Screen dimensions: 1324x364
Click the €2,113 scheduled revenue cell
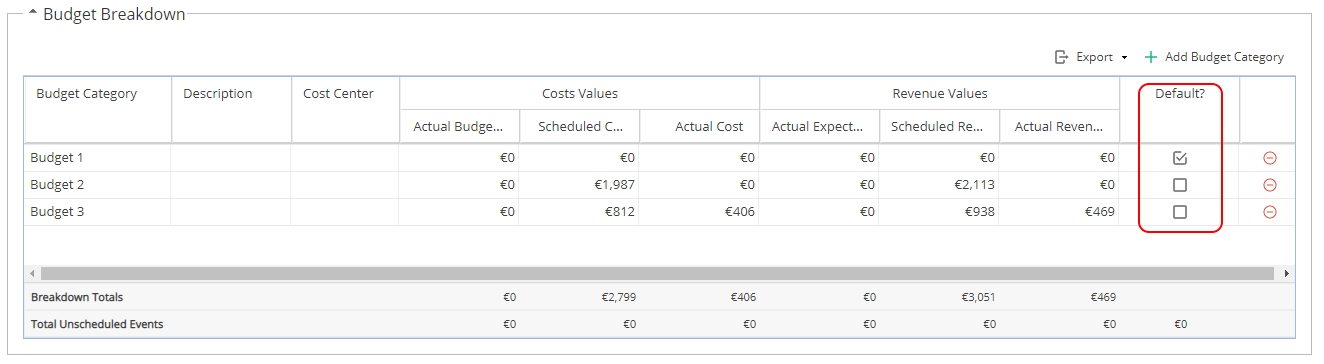coord(940,185)
